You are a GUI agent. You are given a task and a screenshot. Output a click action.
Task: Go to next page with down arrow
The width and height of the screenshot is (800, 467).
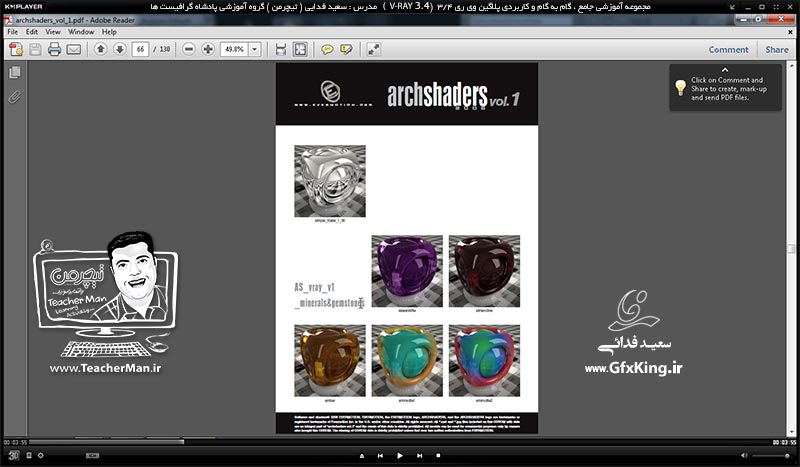click(120, 49)
